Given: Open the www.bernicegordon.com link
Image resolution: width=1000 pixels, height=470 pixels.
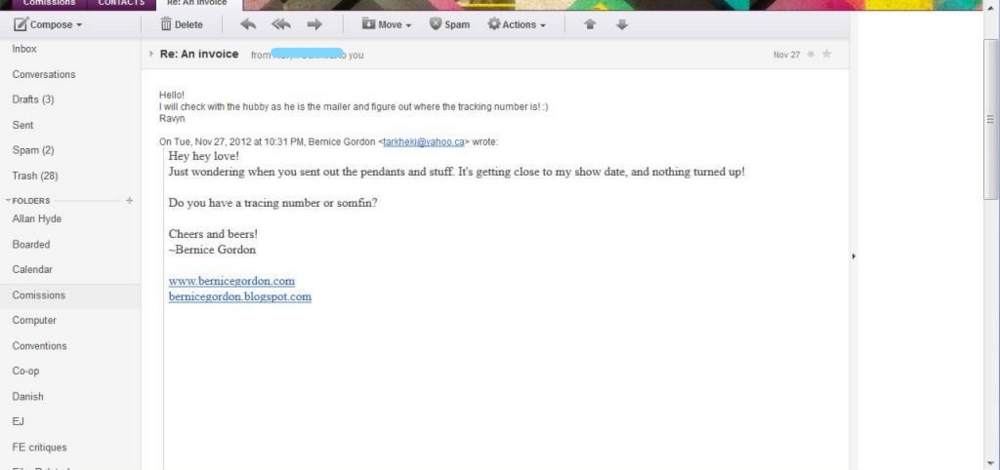Looking at the screenshot, I should (232, 281).
